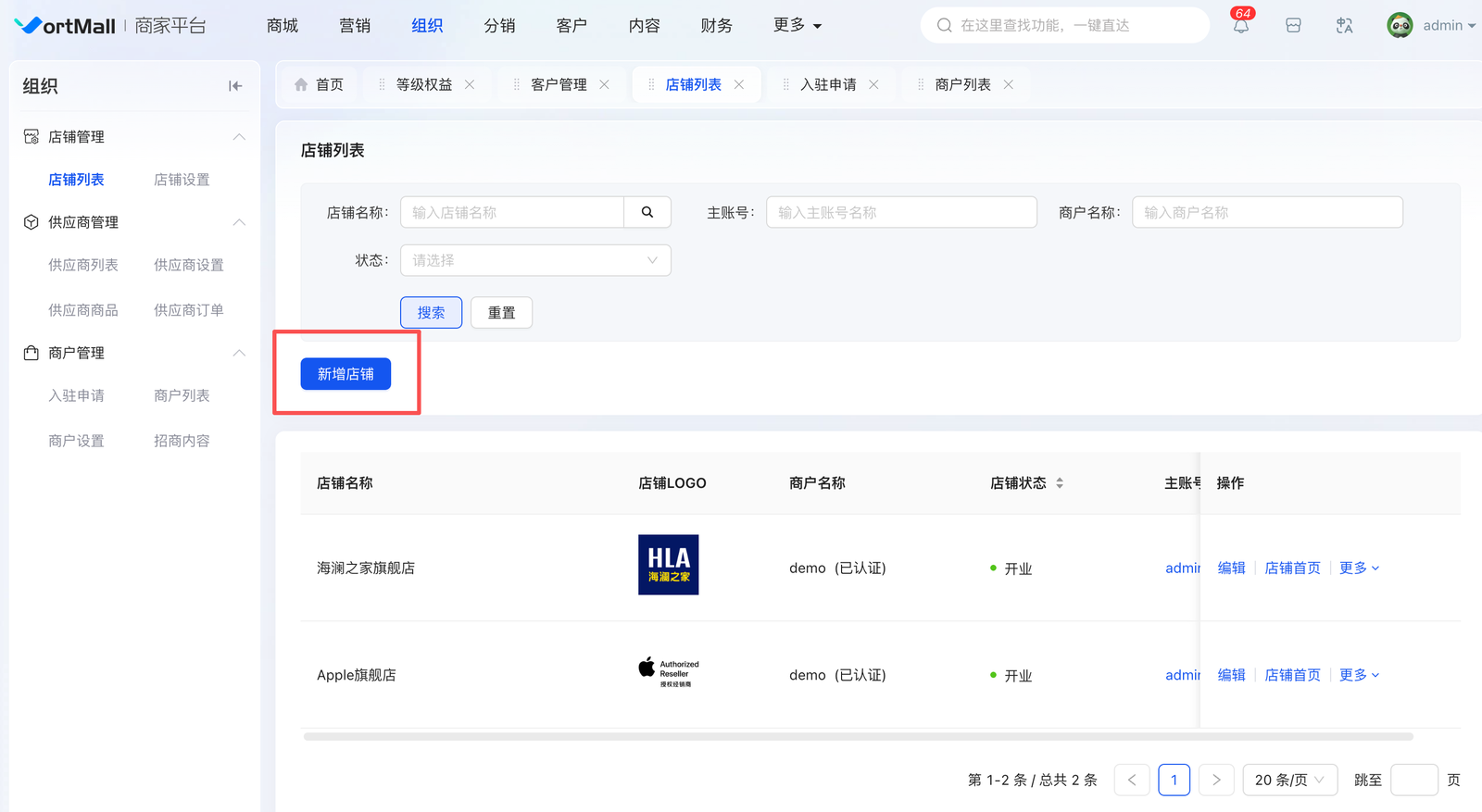Open the 状态 dropdown selector
The width and height of the screenshot is (1482, 812).
535,260
